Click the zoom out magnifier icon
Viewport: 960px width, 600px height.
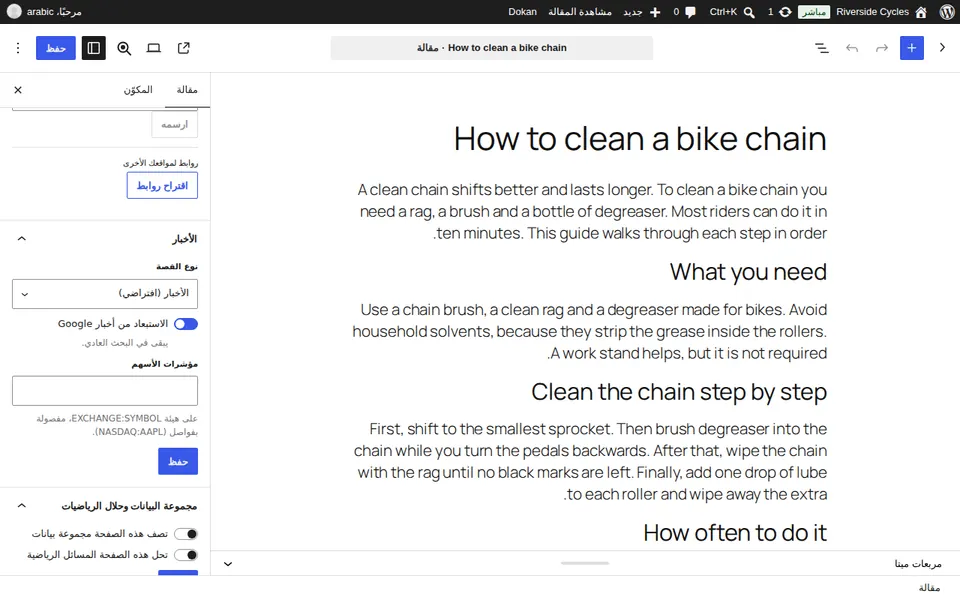124,48
